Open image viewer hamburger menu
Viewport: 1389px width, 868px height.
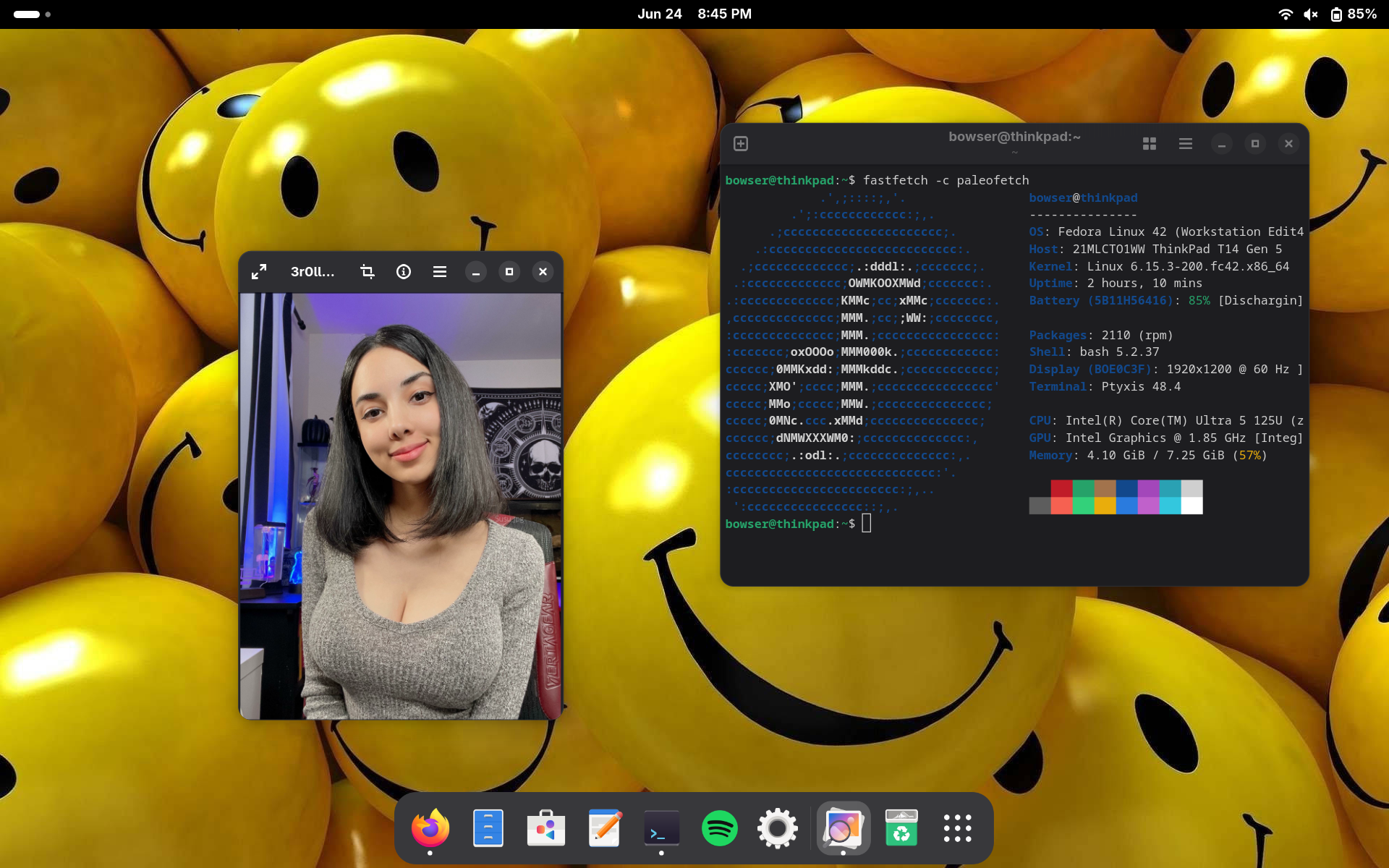440,272
